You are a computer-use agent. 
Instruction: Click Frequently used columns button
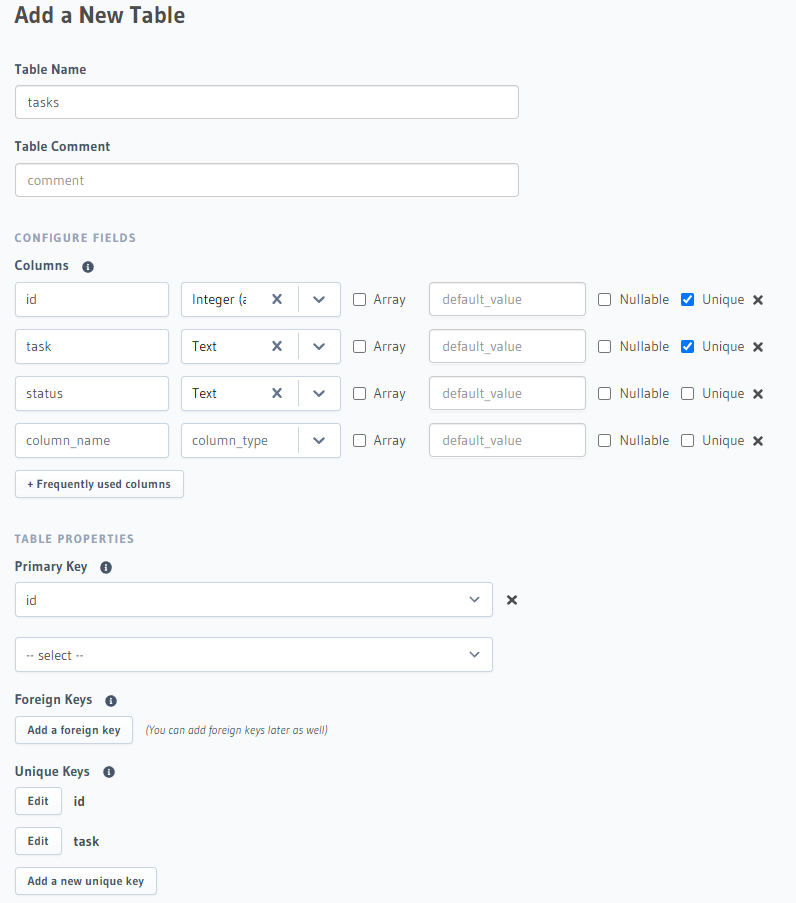tap(99, 484)
